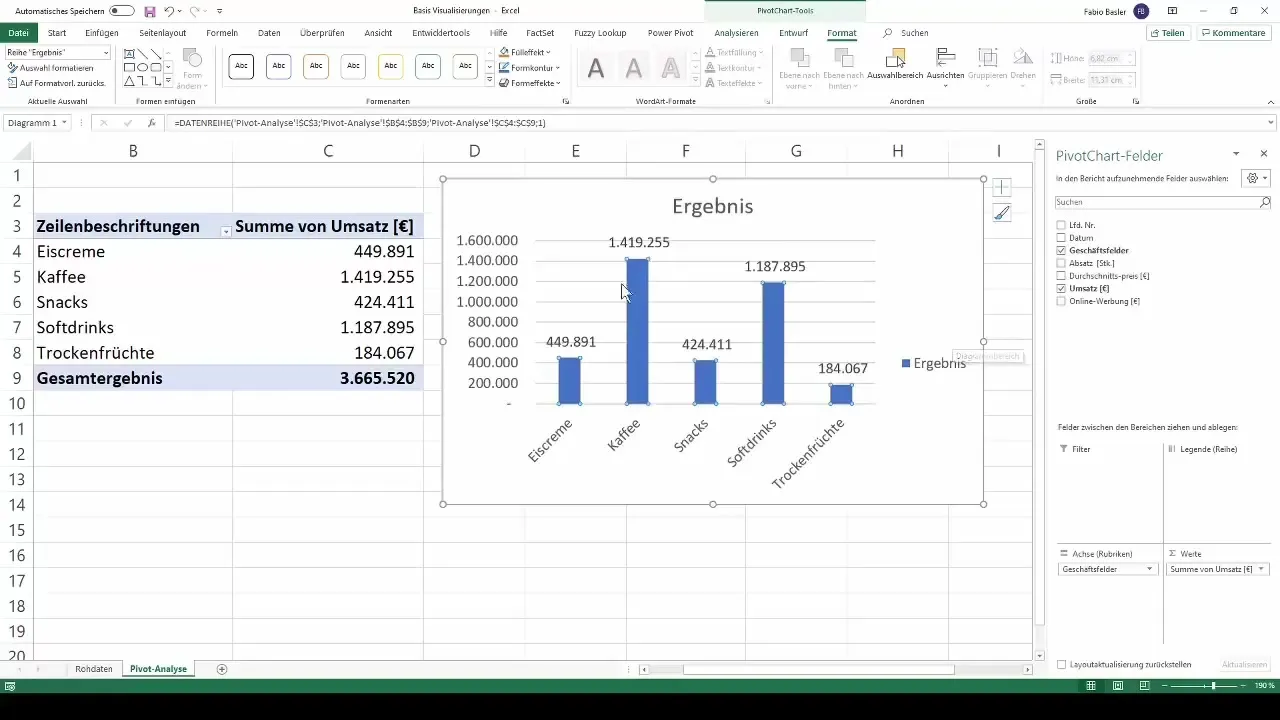Viewport: 1280px width, 720px height.
Task: Click the Kommentare button
Action: pos(1234,33)
